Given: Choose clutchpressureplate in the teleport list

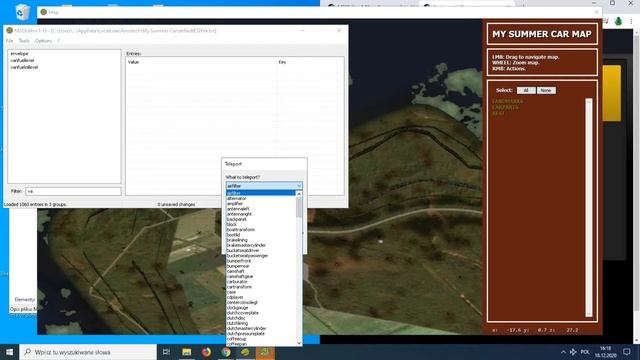Looking at the screenshot, I should coord(261,334).
